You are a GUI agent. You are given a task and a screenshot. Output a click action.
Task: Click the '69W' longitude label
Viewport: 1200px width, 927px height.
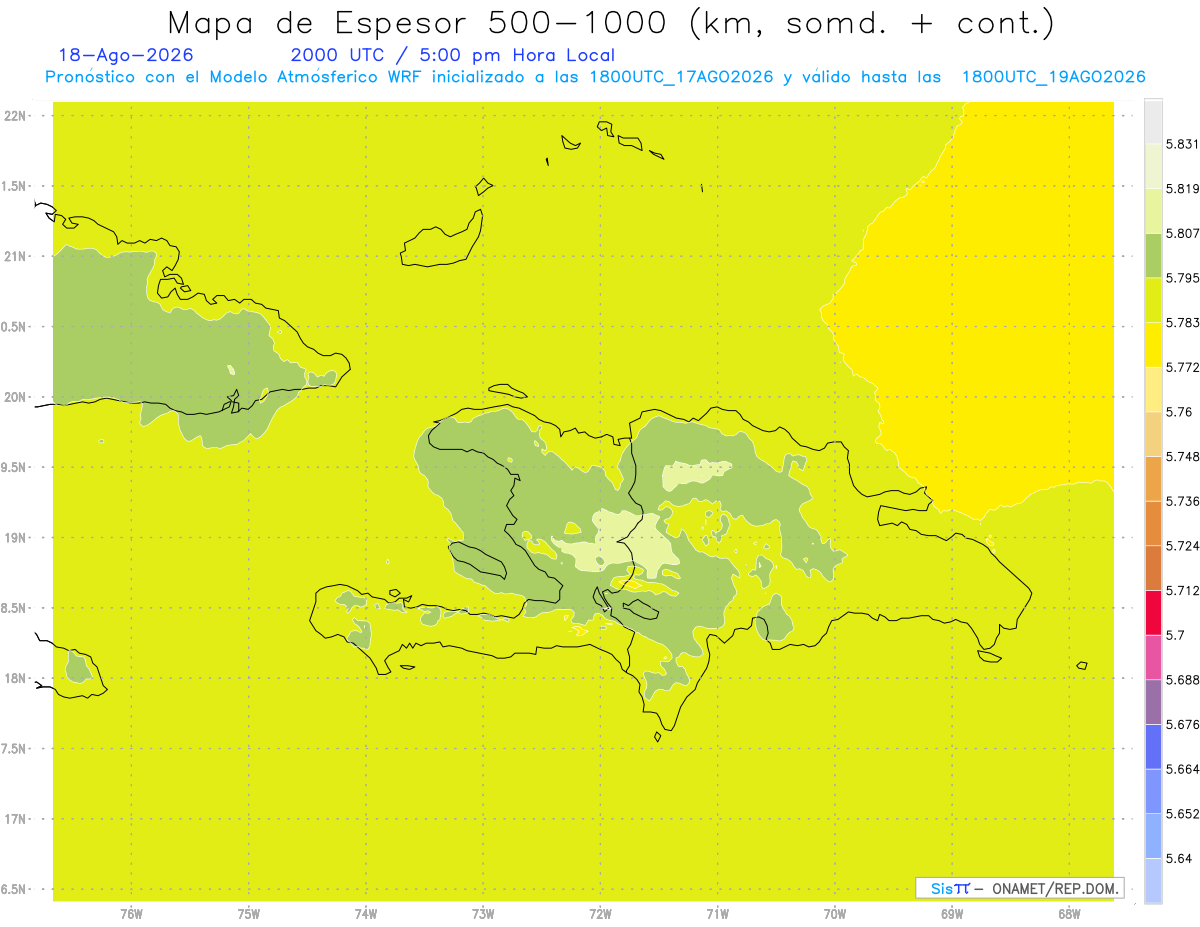pyautogui.click(x=952, y=914)
